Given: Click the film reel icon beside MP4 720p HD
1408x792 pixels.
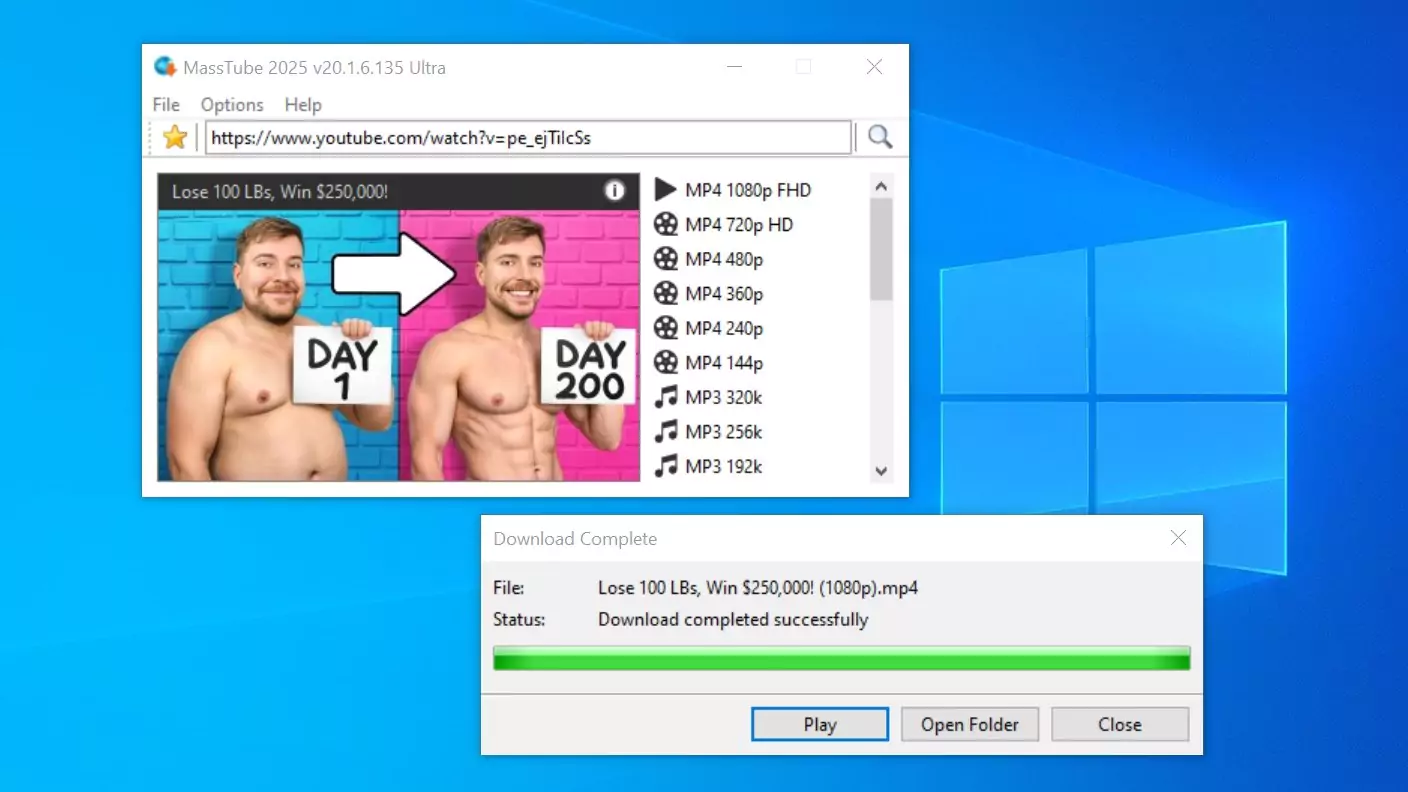Looking at the screenshot, I should (666, 224).
